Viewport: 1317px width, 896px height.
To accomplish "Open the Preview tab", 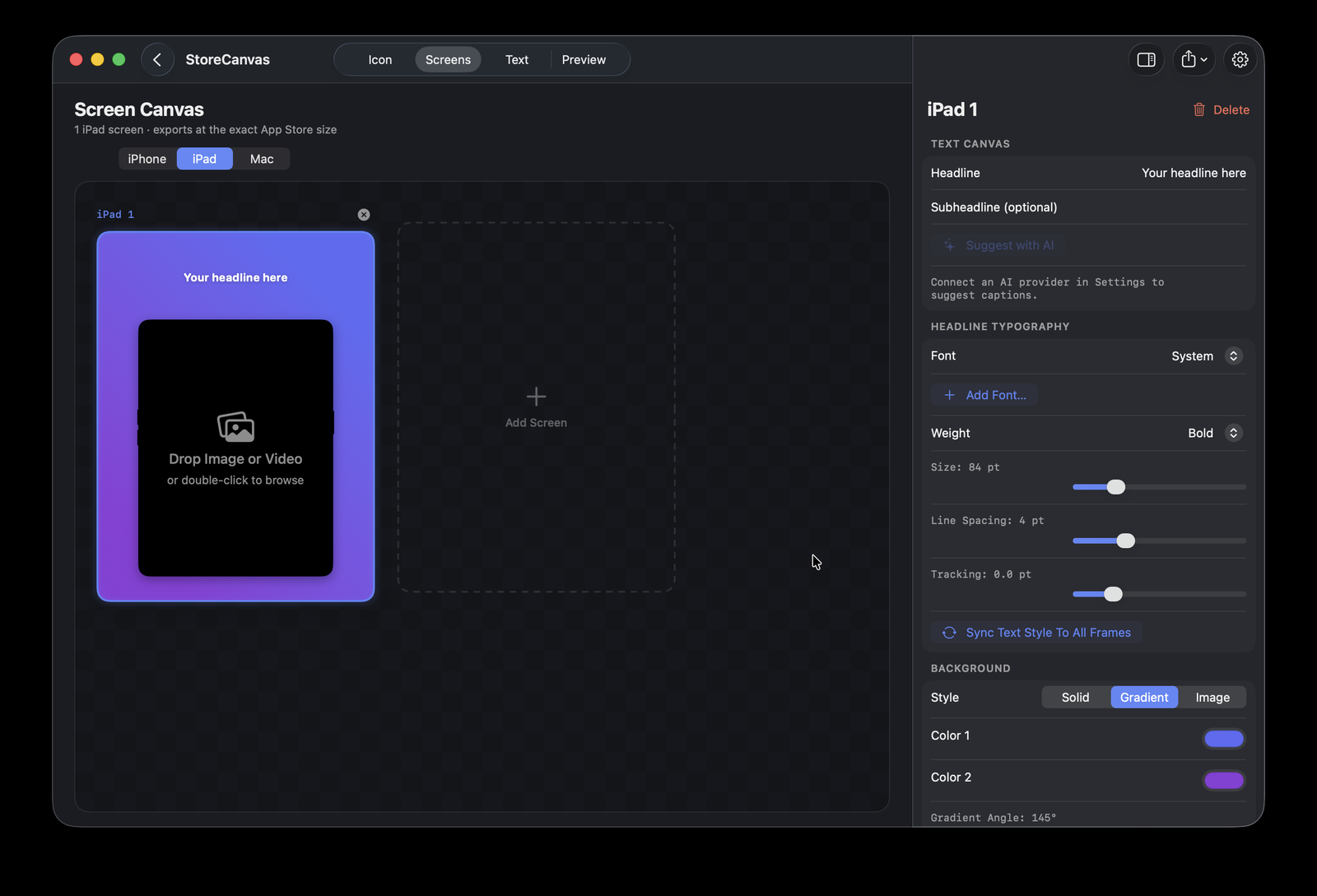I will pyautogui.click(x=584, y=59).
